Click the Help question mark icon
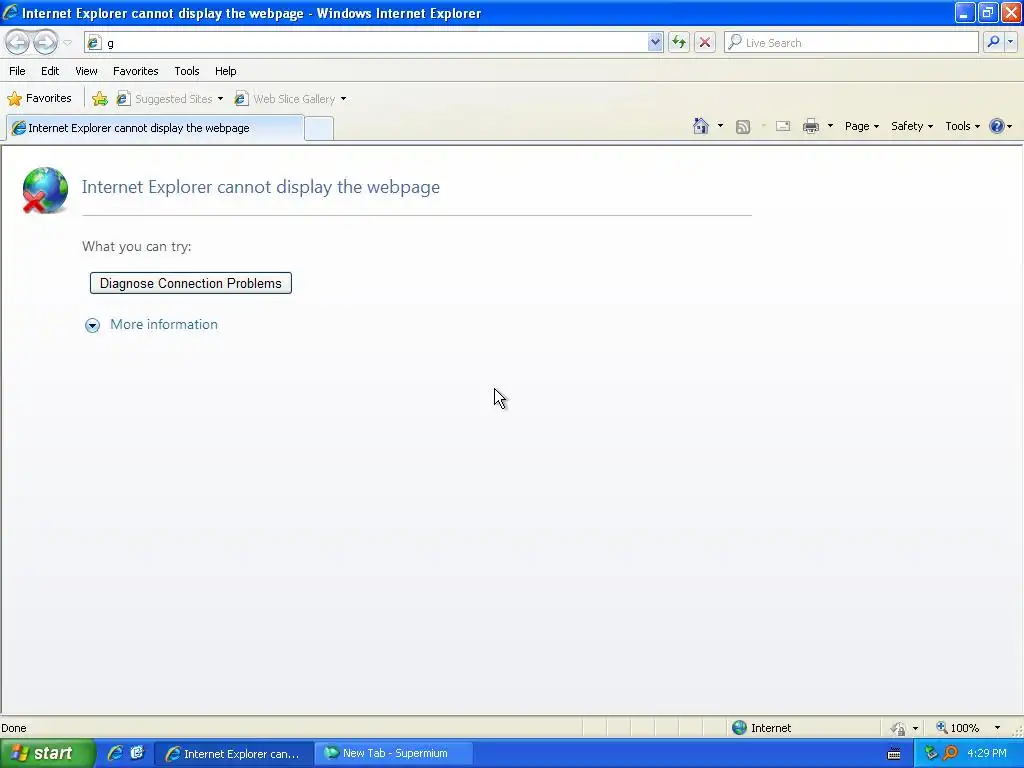Viewport: 1024px width, 768px height. (997, 126)
